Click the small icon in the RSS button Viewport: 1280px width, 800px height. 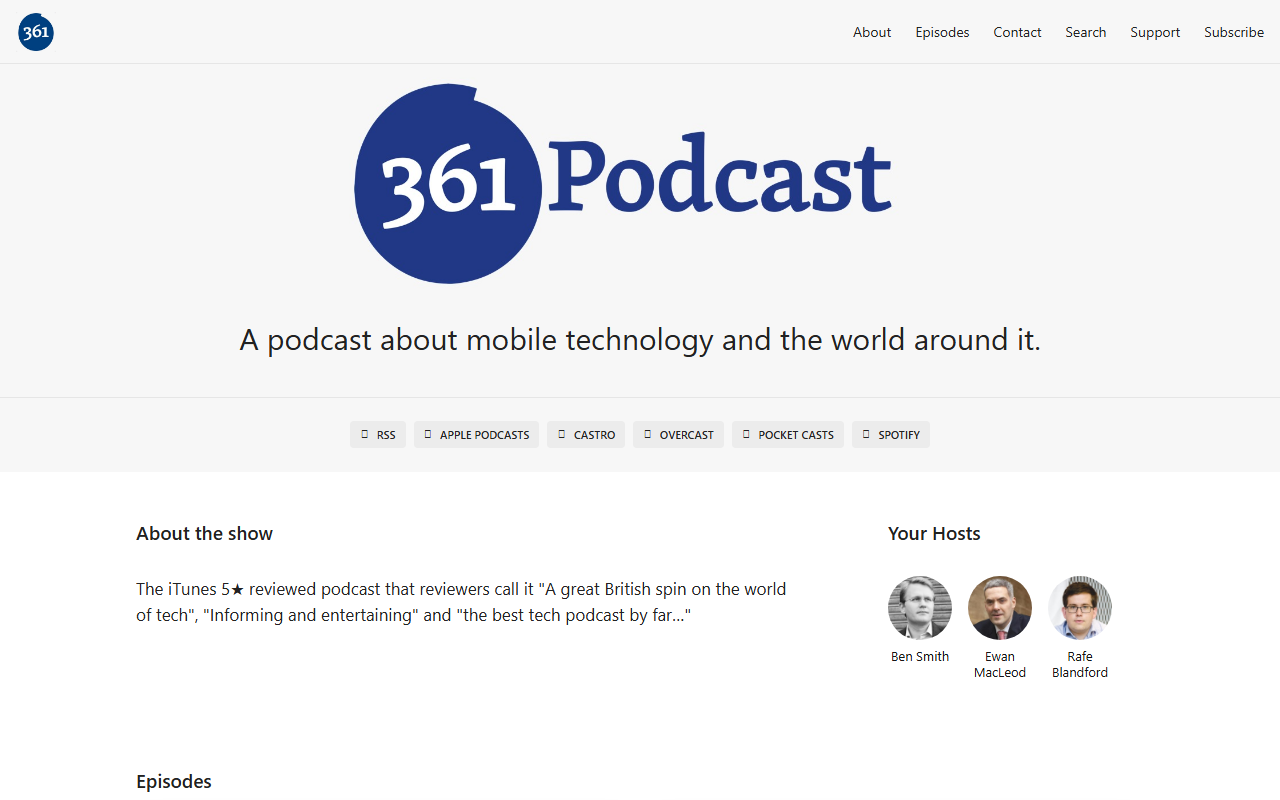click(x=364, y=434)
